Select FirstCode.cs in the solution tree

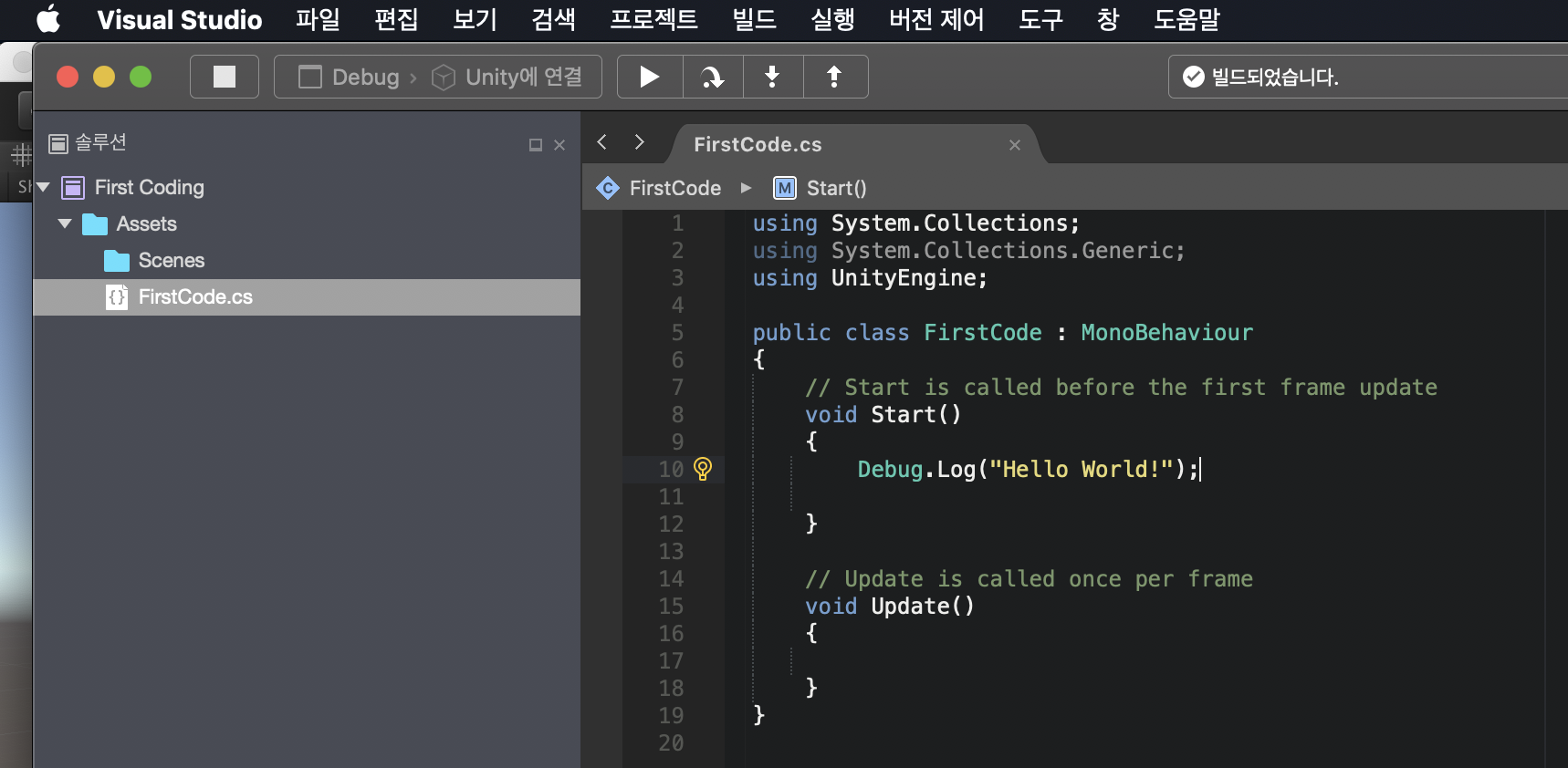click(x=307, y=297)
